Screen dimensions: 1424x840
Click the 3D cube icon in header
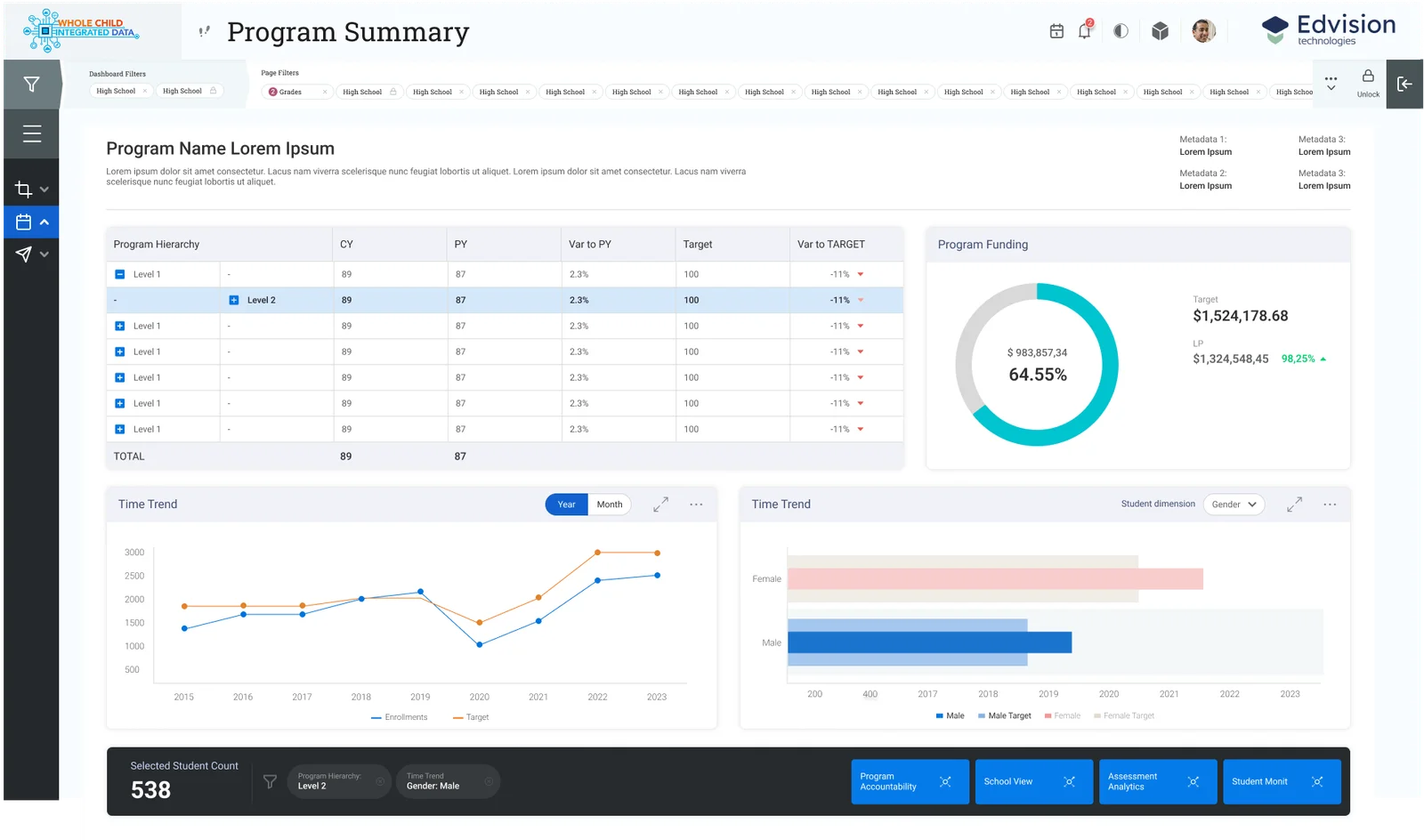point(1160,31)
